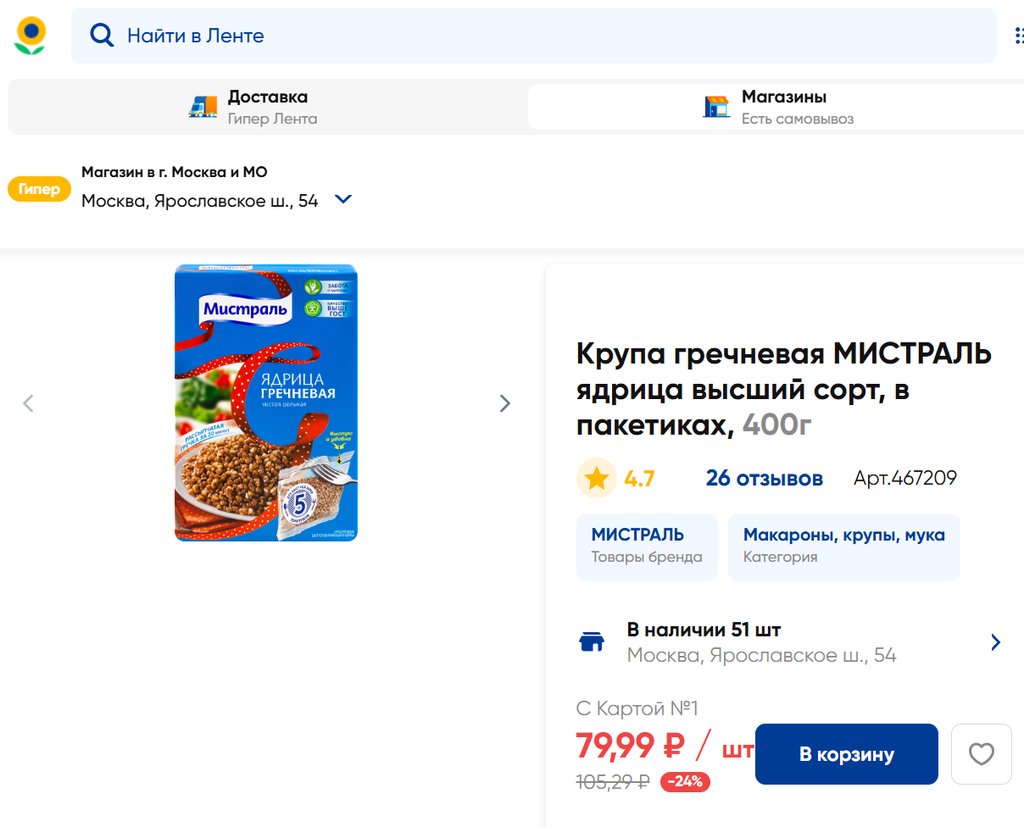Click the search magnifier icon
1024x827 pixels.
point(101,36)
